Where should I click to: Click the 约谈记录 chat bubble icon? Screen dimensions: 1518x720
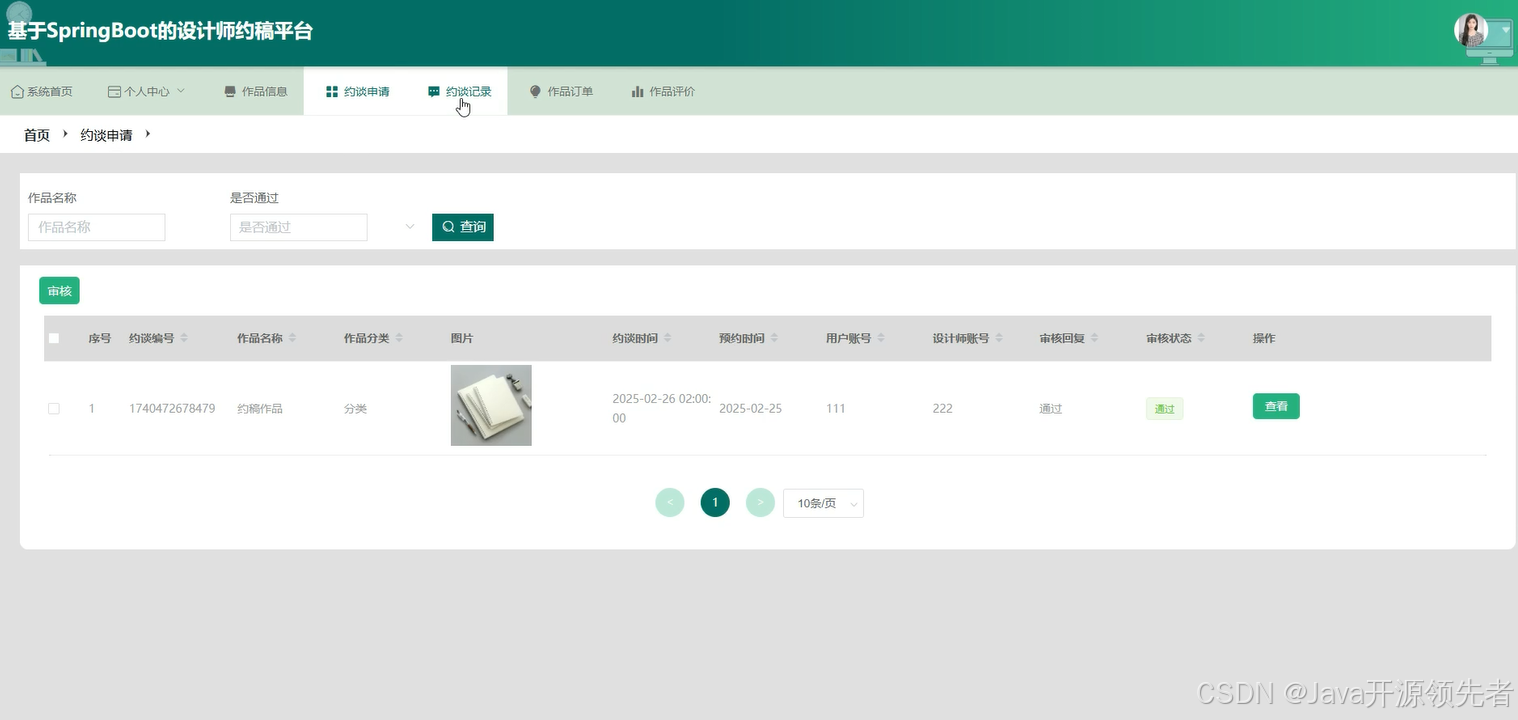point(434,92)
